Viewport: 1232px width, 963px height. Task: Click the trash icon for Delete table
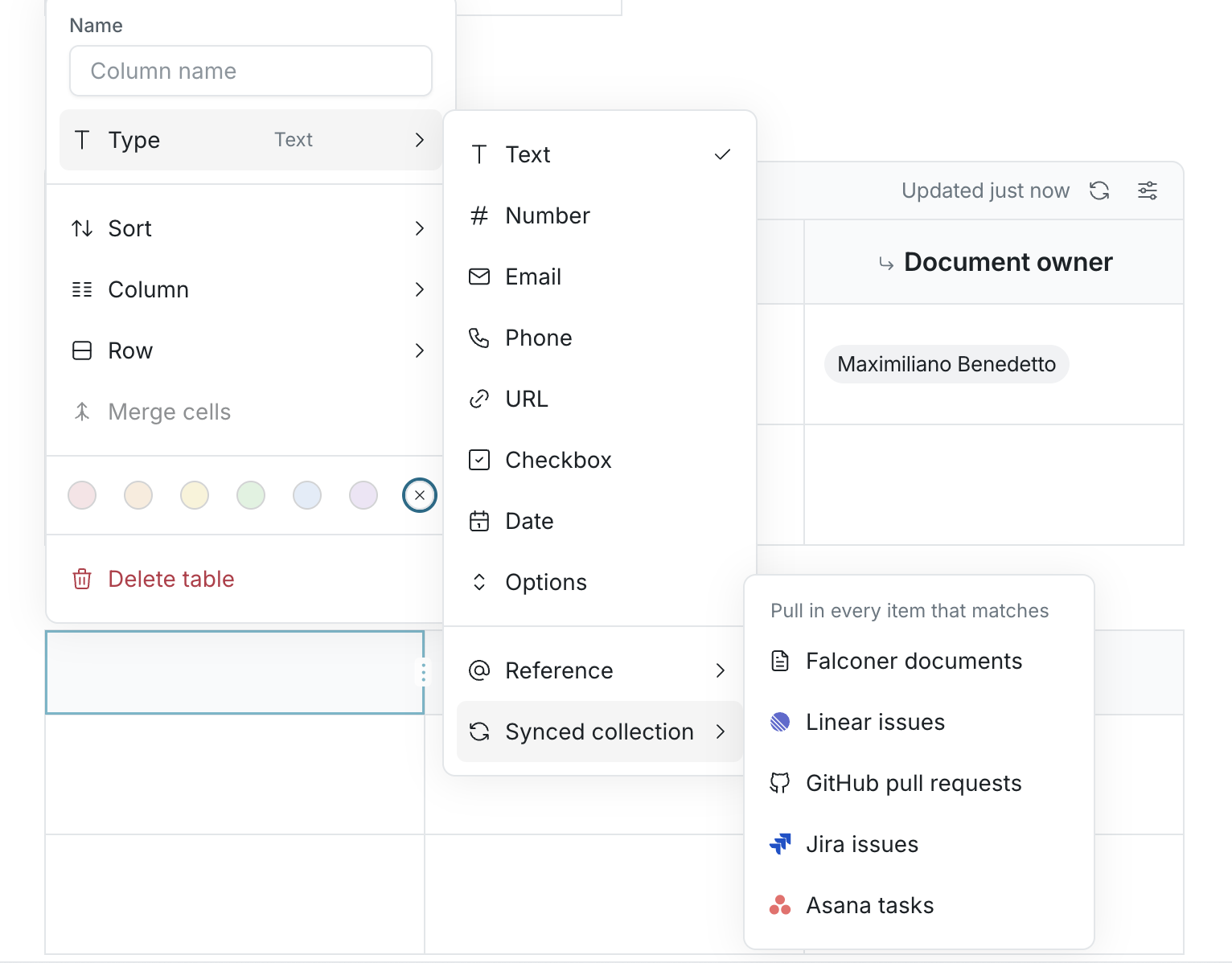point(82,579)
